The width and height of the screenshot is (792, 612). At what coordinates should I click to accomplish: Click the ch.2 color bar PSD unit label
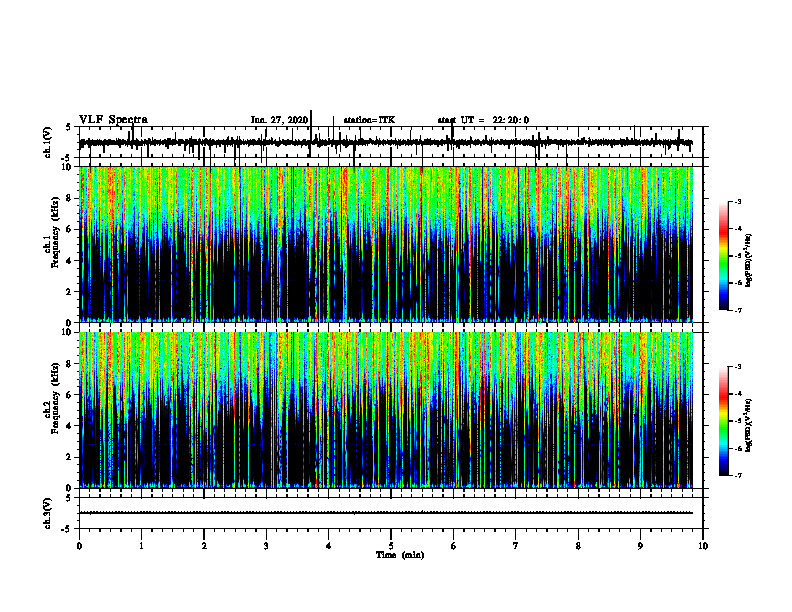(749, 425)
